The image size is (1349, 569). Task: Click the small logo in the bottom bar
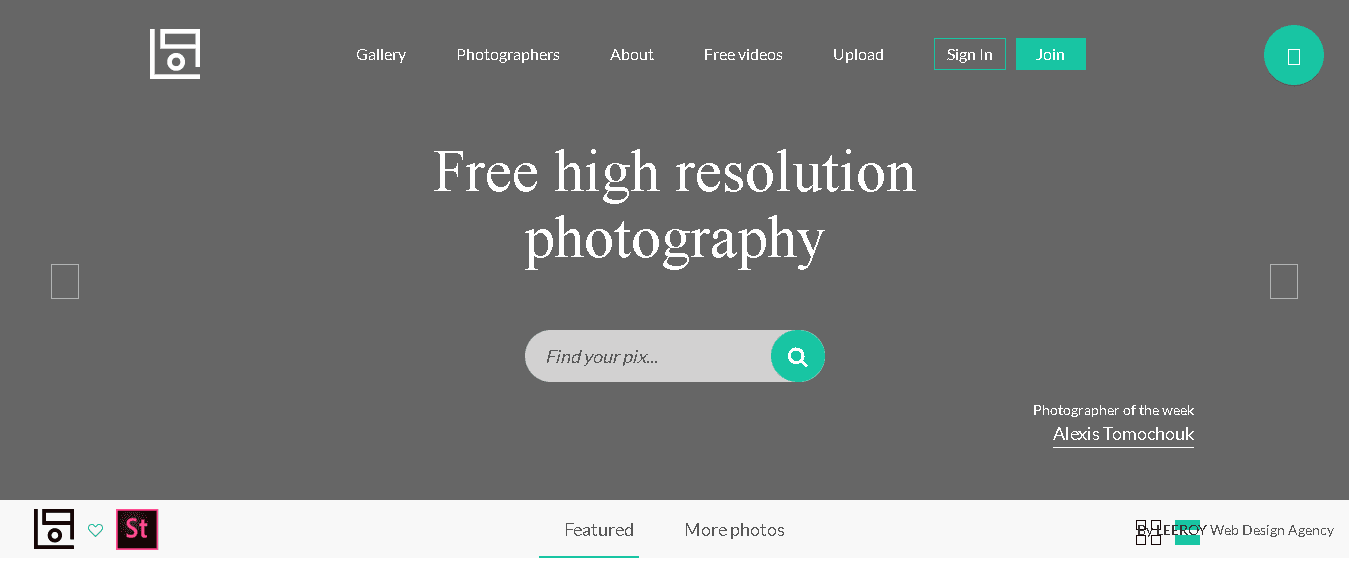pos(54,529)
